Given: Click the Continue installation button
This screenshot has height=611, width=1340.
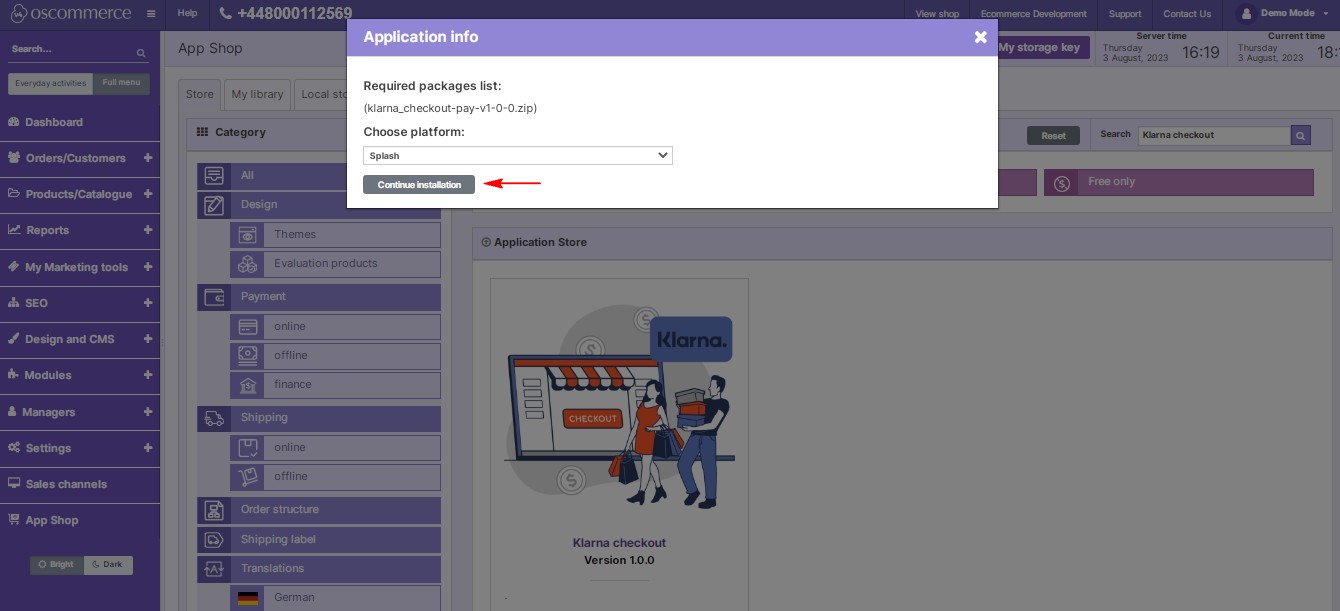Looking at the screenshot, I should point(419,185).
